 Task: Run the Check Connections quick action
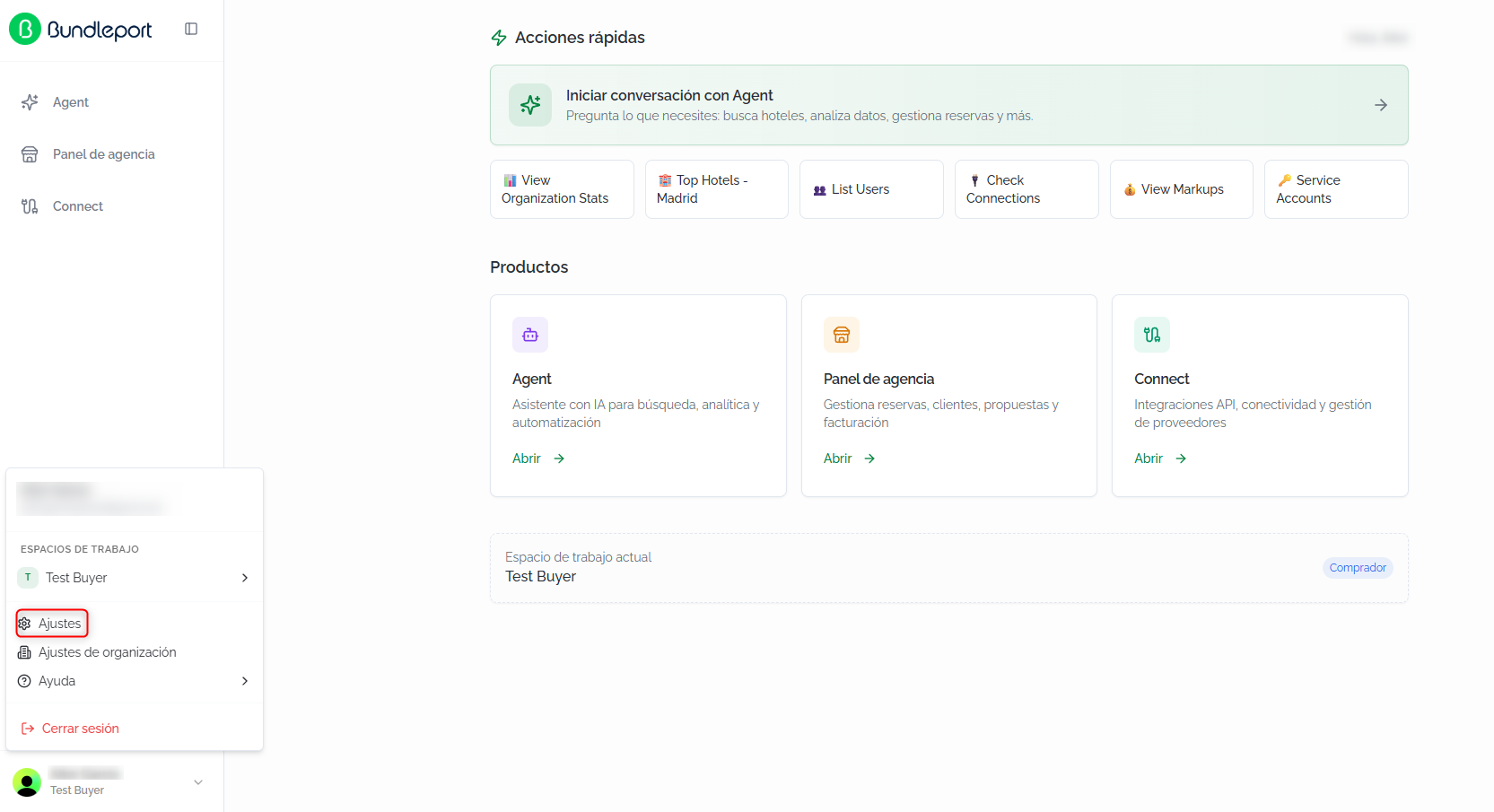1027,189
